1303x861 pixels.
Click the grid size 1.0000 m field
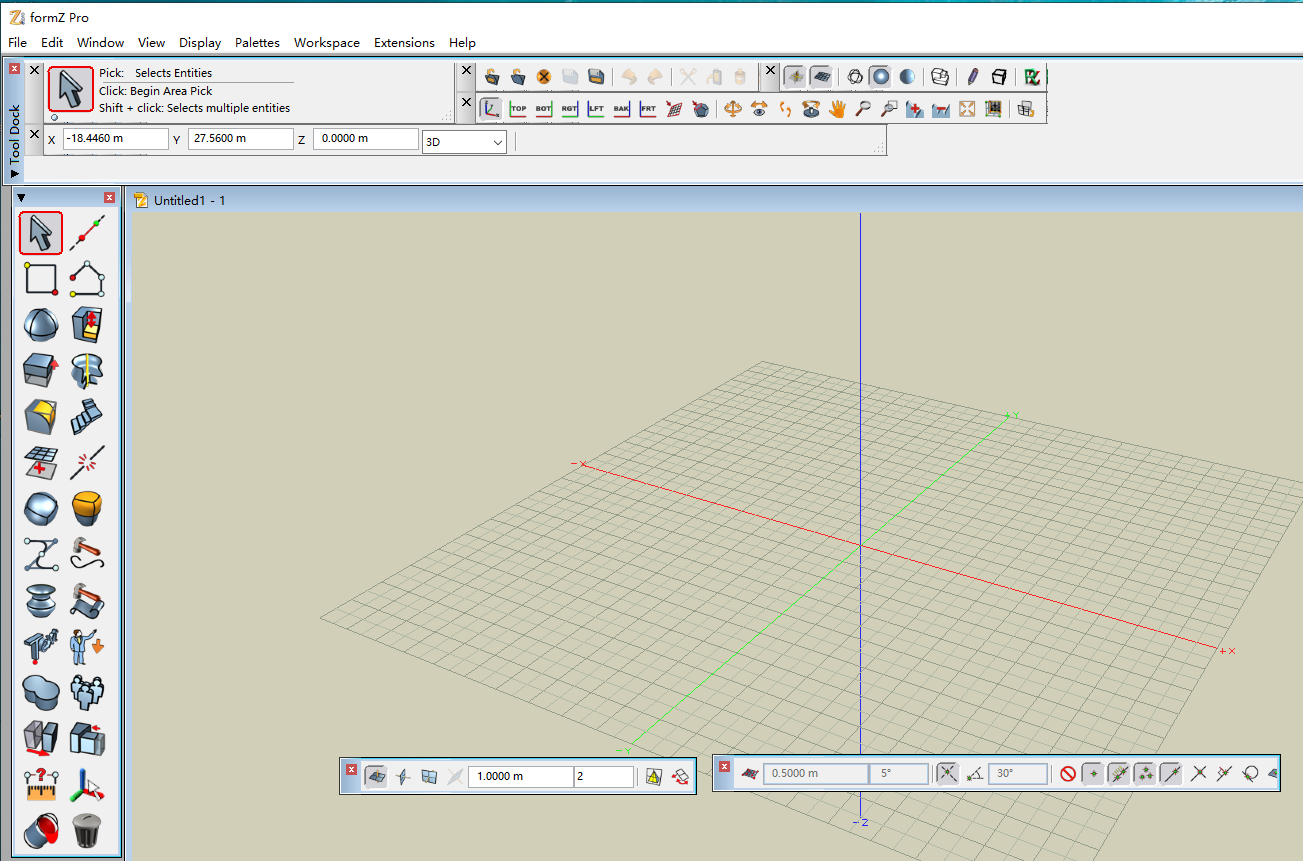tap(521, 776)
